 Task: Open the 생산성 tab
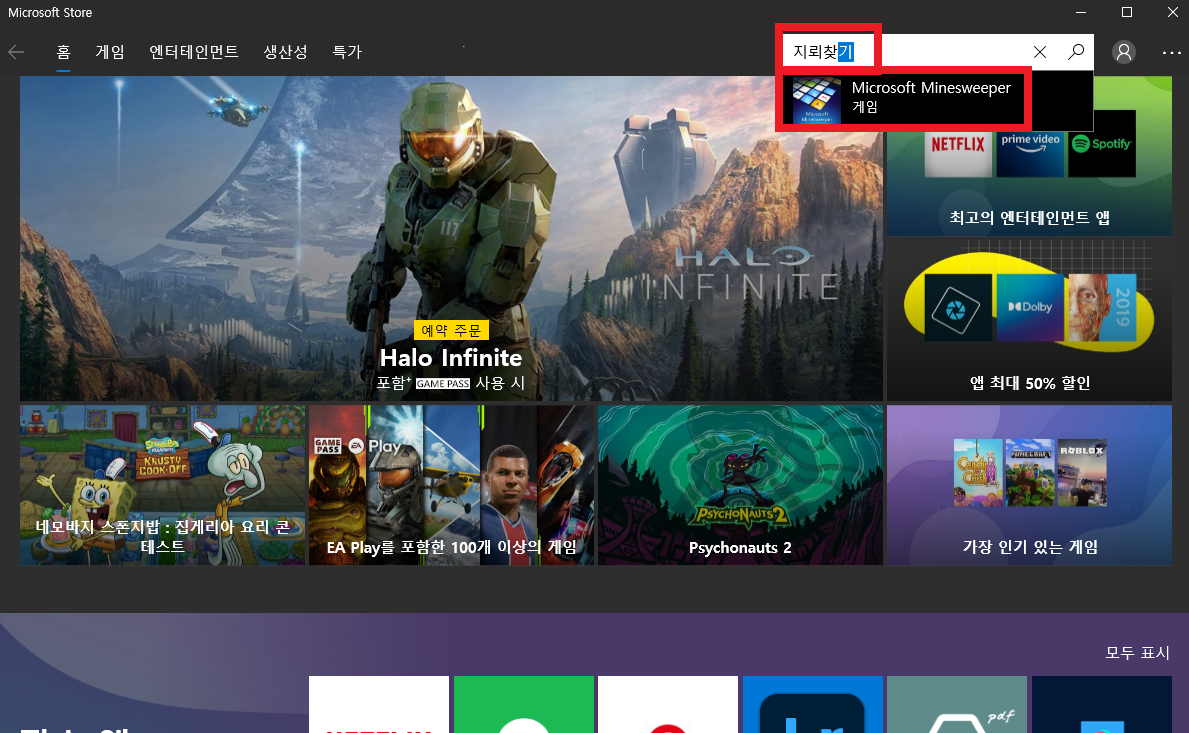[x=286, y=52]
